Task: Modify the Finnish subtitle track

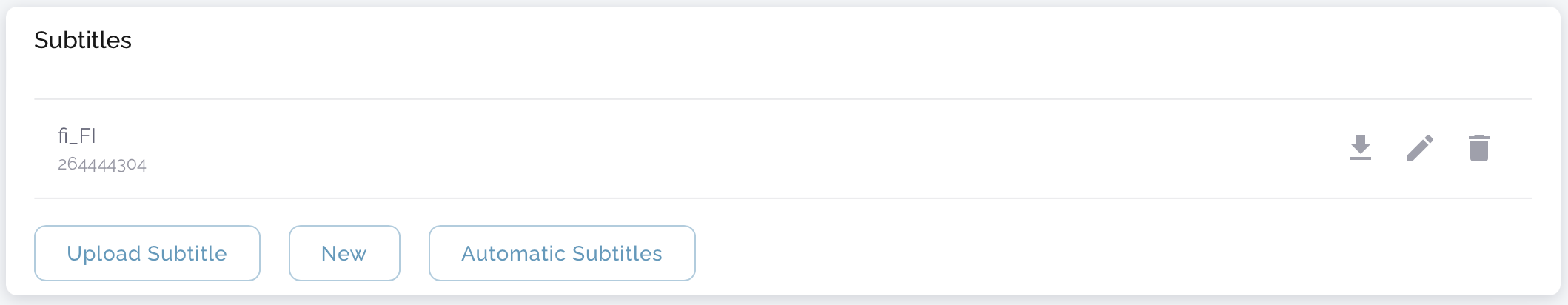Action: point(1419,148)
